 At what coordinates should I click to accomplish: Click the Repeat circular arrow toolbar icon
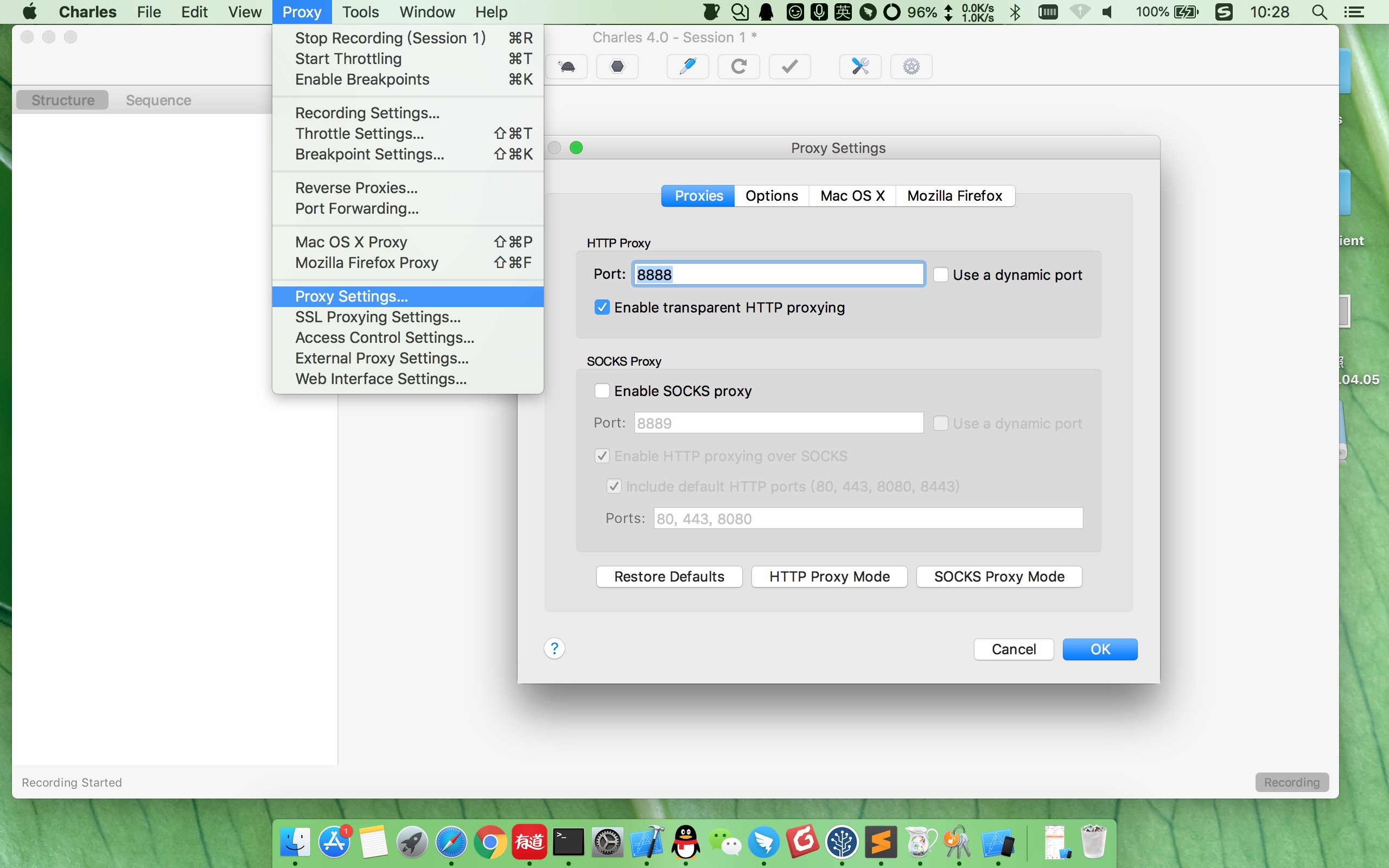[738, 67]
